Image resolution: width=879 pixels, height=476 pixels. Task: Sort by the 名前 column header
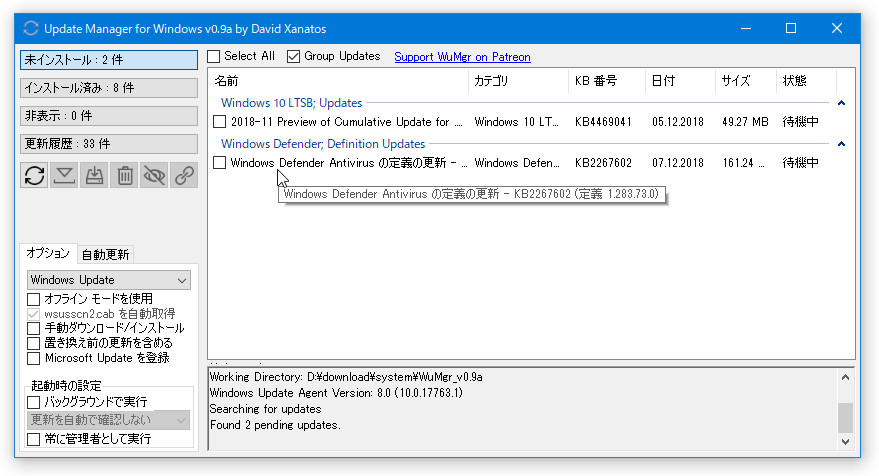338,81
